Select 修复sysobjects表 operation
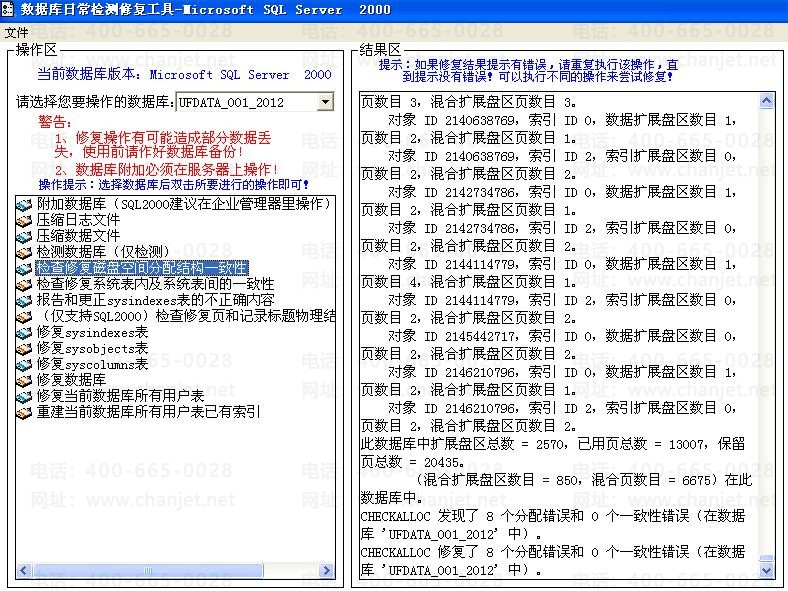 click(92, 348)
